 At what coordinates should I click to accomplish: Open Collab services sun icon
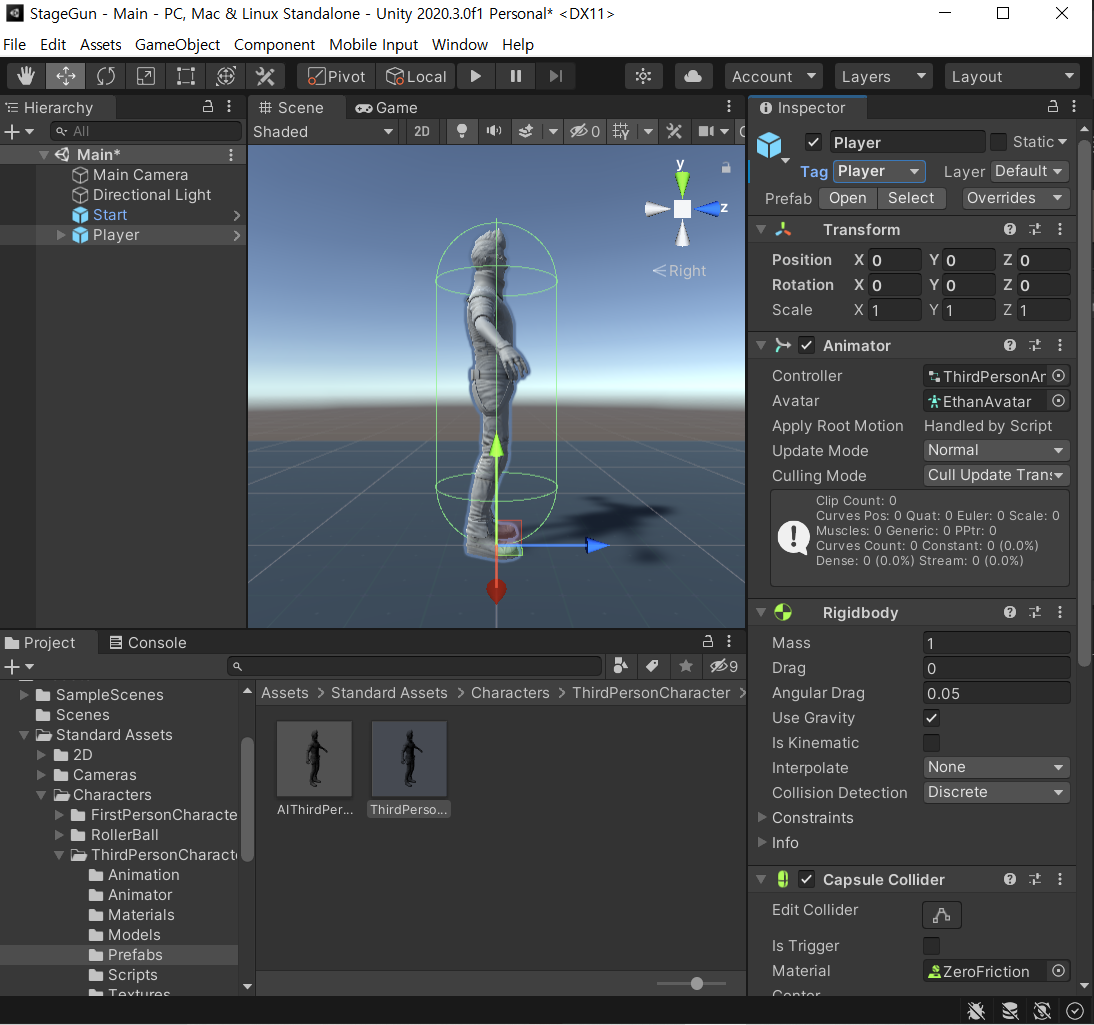click(x=643, y=76)
